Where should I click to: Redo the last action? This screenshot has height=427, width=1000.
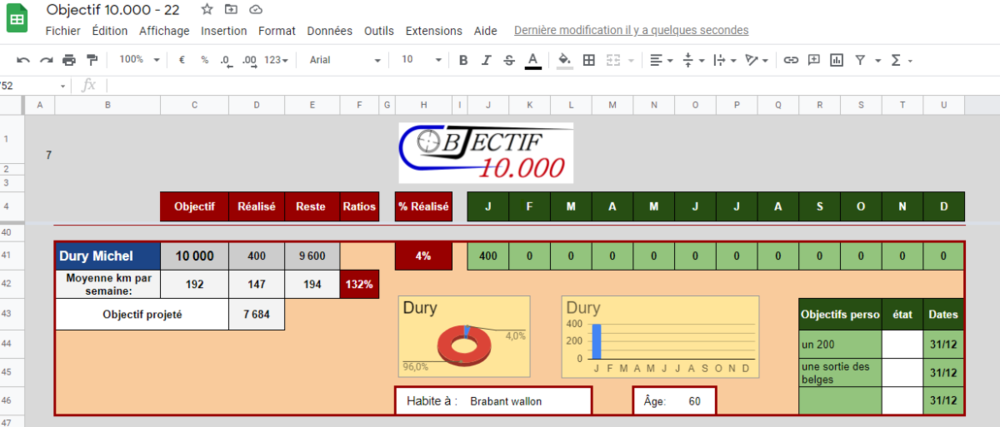tap(46, 60)
